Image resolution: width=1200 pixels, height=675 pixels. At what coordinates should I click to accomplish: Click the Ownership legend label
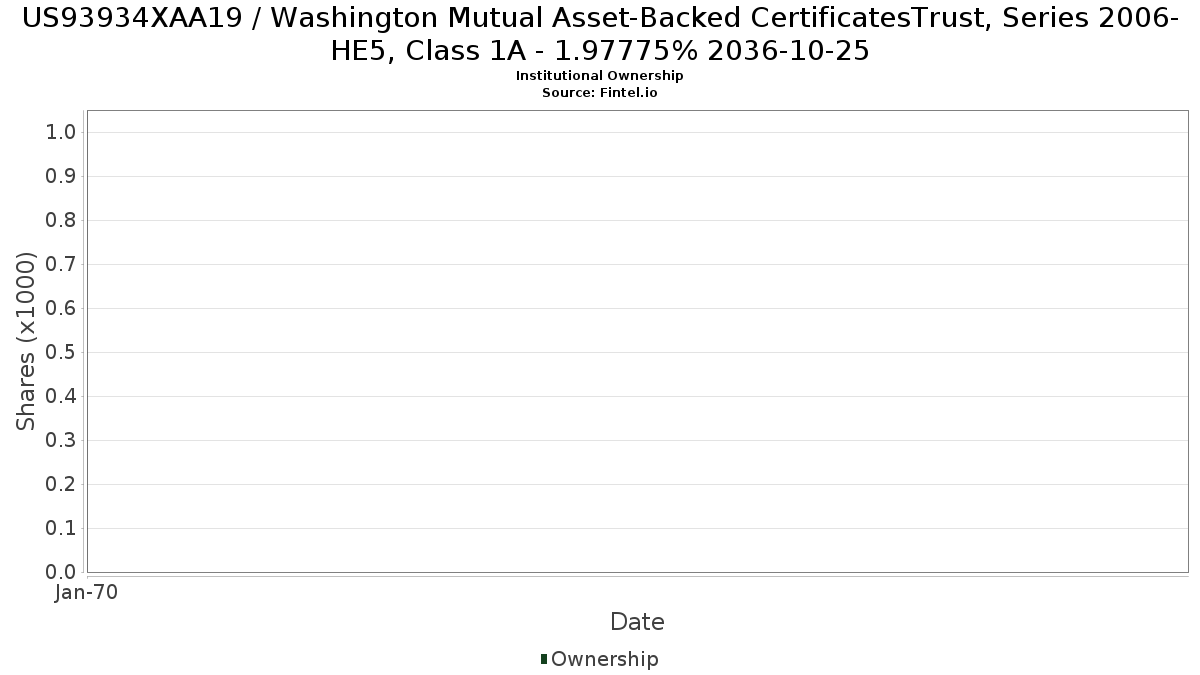point(605,659)
